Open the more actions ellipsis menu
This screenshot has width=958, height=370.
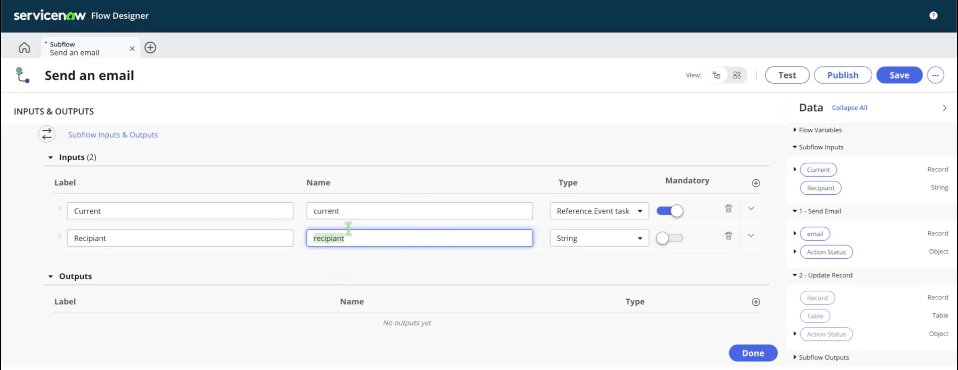tap(935, 75)
